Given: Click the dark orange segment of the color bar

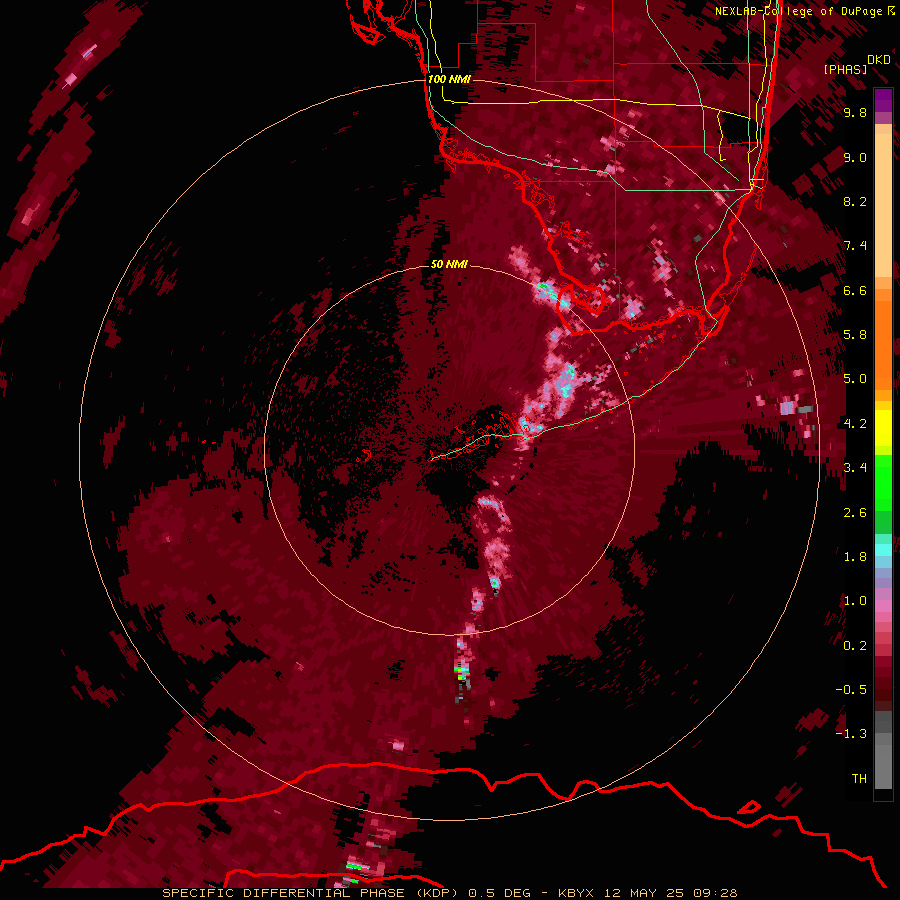Looking at the screenshot, I should point(883,345).
